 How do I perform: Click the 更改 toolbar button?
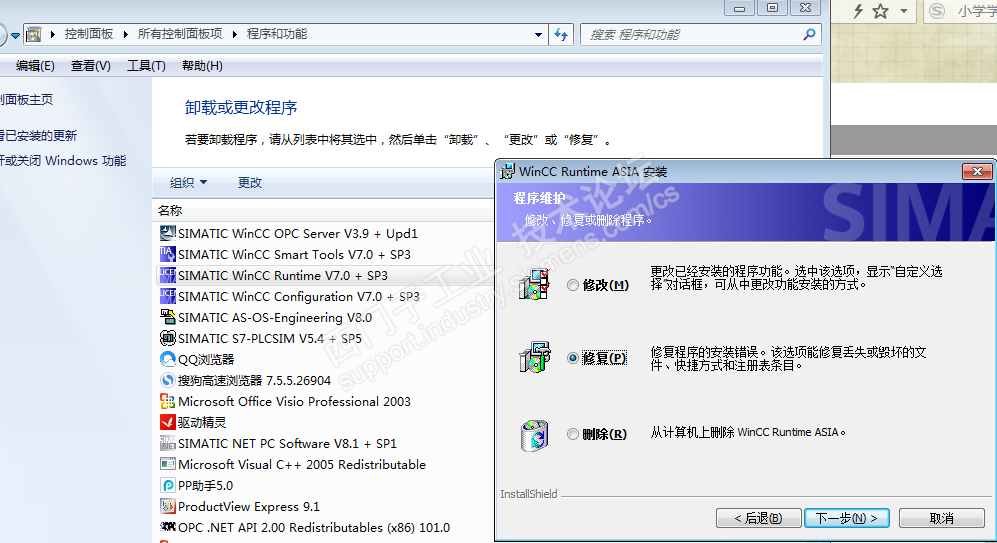point(250,182)
